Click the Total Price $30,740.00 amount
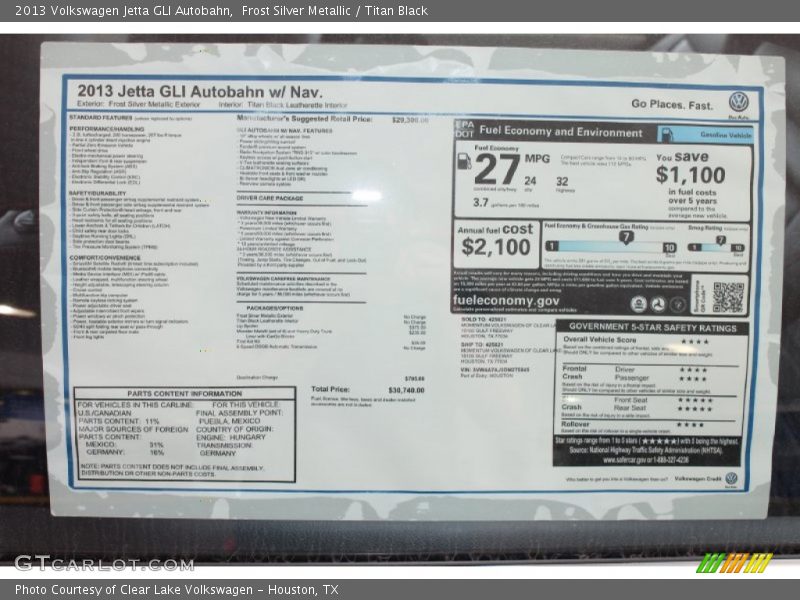The image size is (800, 600). click(406, 390)
